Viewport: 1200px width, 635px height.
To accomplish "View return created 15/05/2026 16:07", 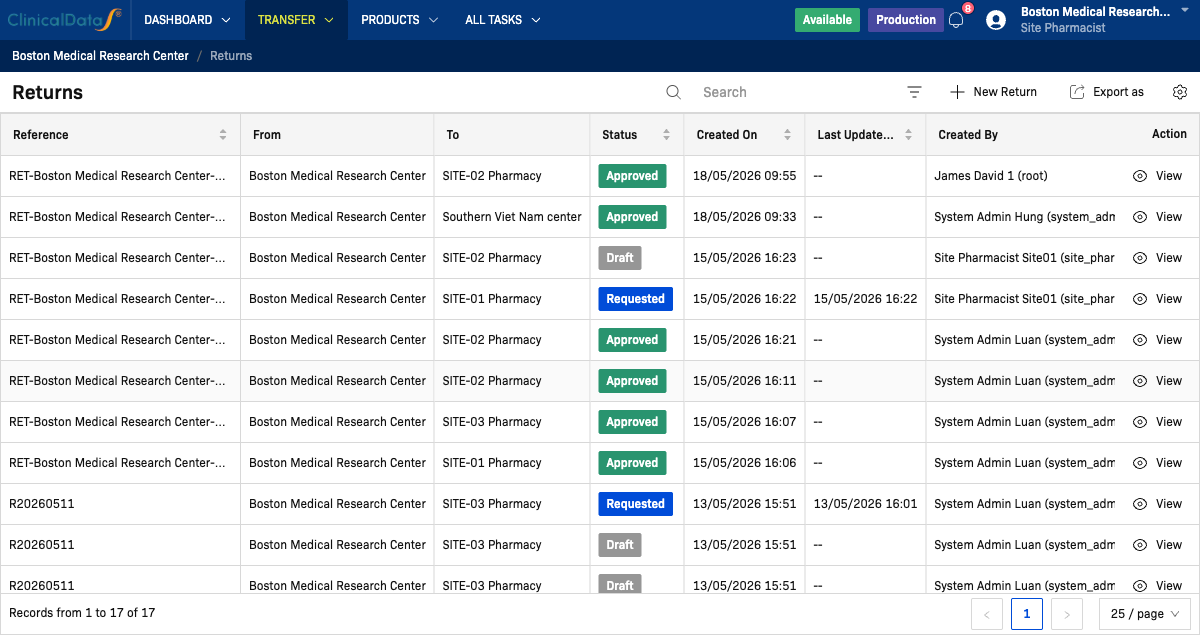I will click(x=1157, y=422).
